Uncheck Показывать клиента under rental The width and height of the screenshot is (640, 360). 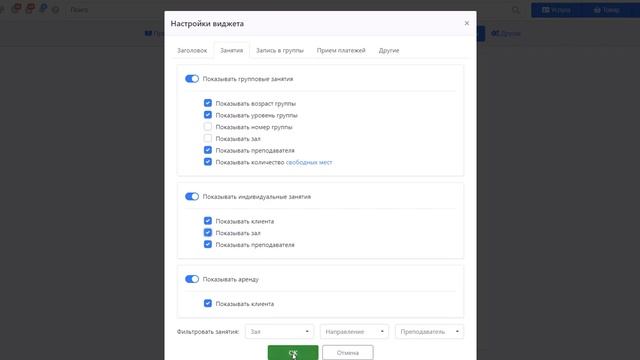tap(208, 303)
